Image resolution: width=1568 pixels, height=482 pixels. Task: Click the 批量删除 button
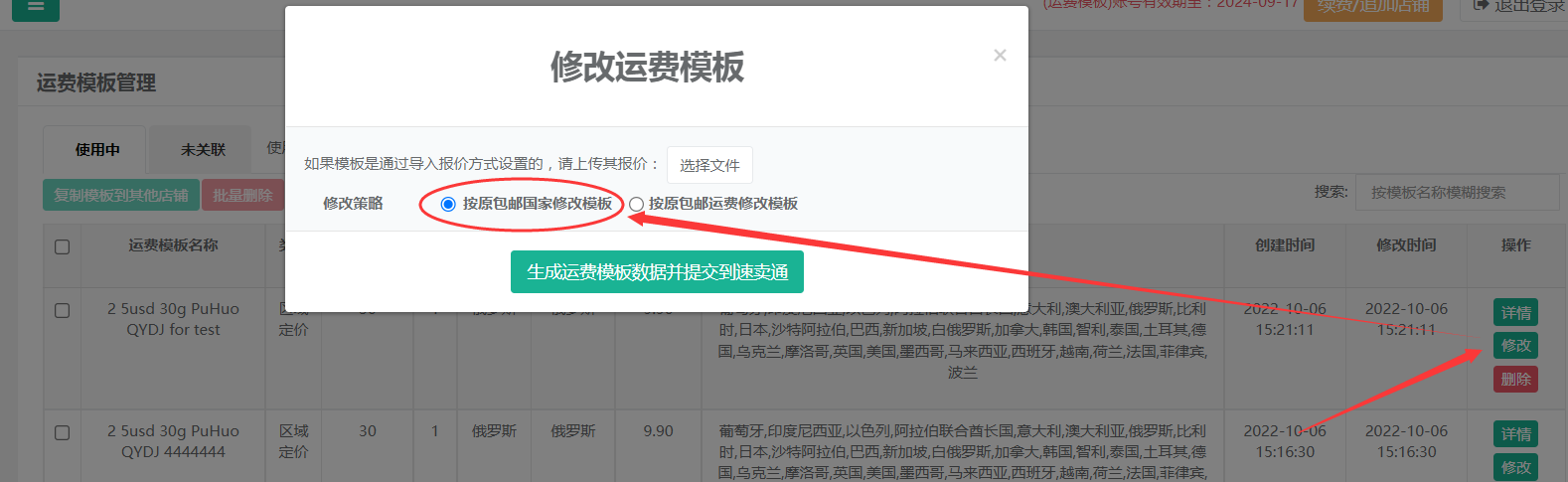[x=242, y=196]
